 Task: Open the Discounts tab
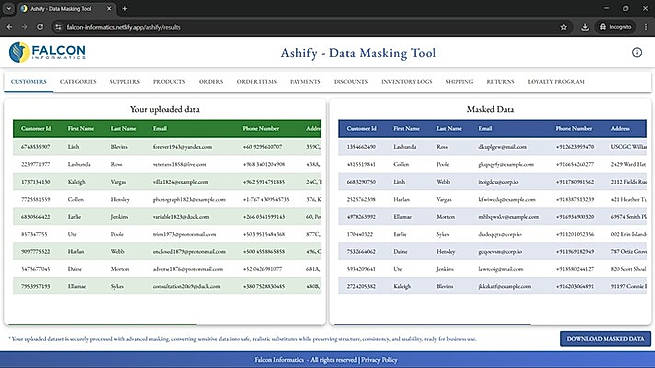pyautogui.click(x=351, y=82)
